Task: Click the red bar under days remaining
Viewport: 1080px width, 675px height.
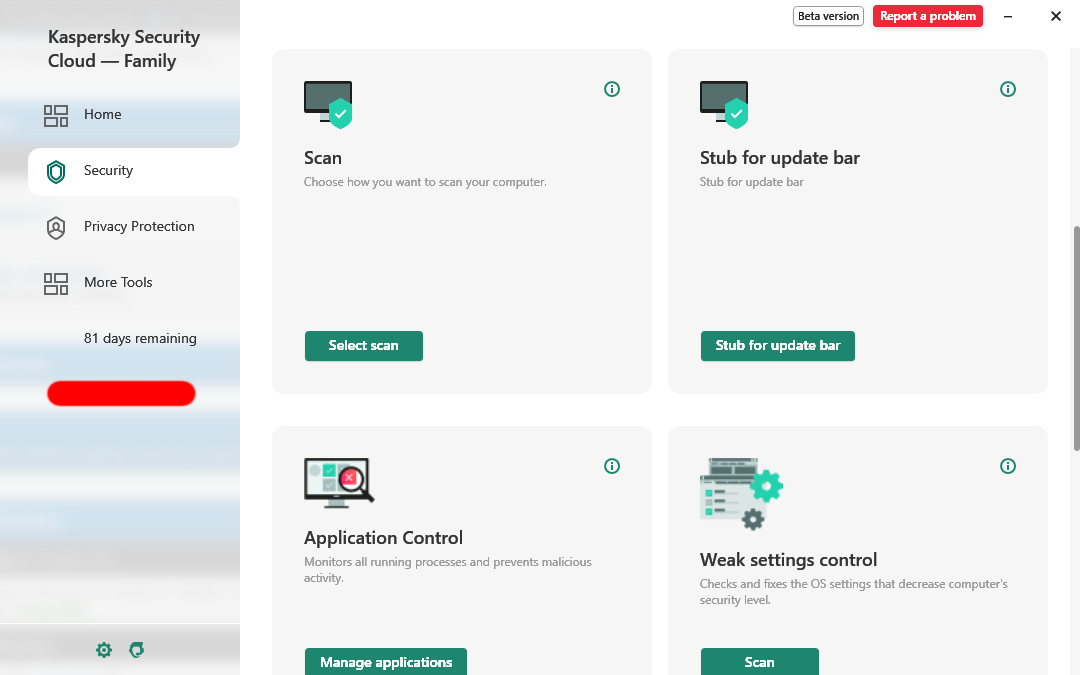Action: click(121, 393)
